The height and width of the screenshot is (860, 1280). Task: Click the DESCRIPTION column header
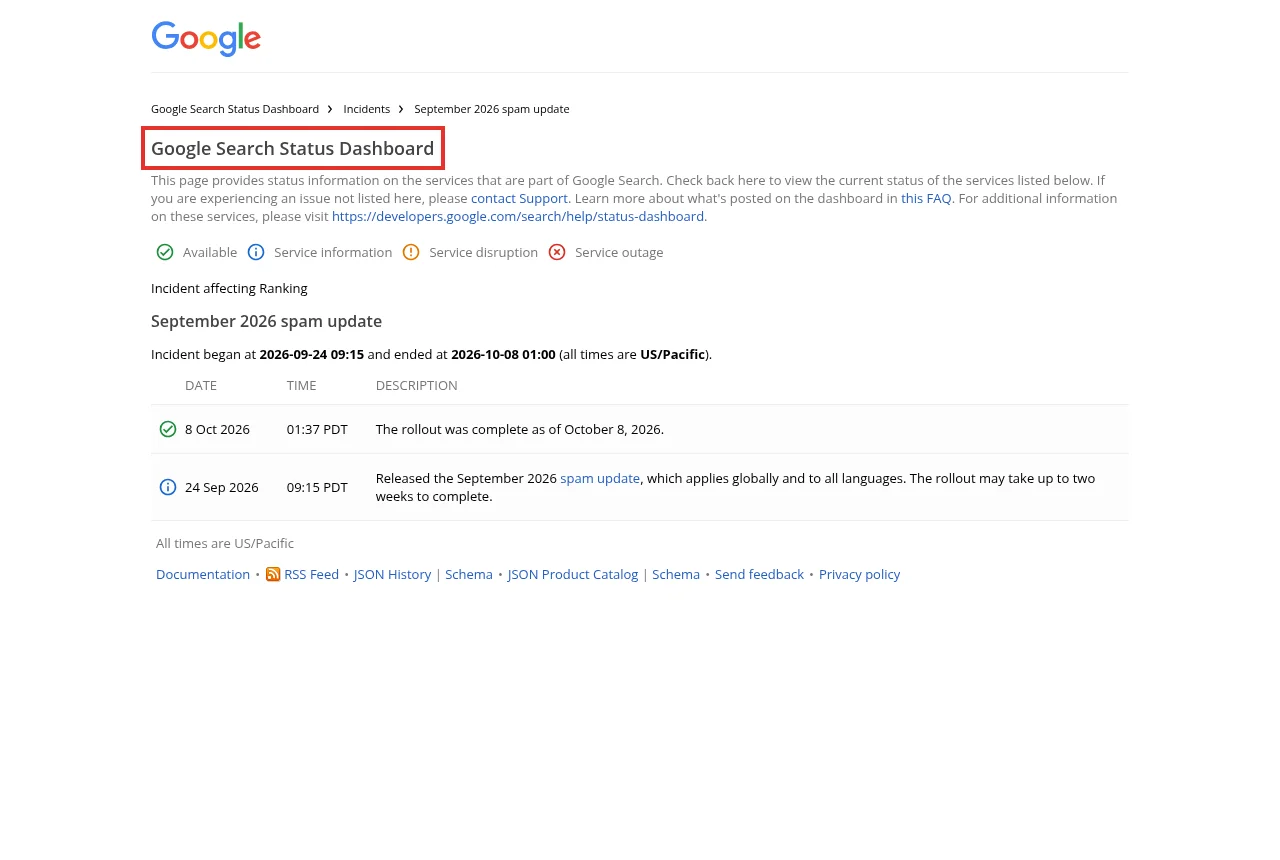[x=417, y=385]
